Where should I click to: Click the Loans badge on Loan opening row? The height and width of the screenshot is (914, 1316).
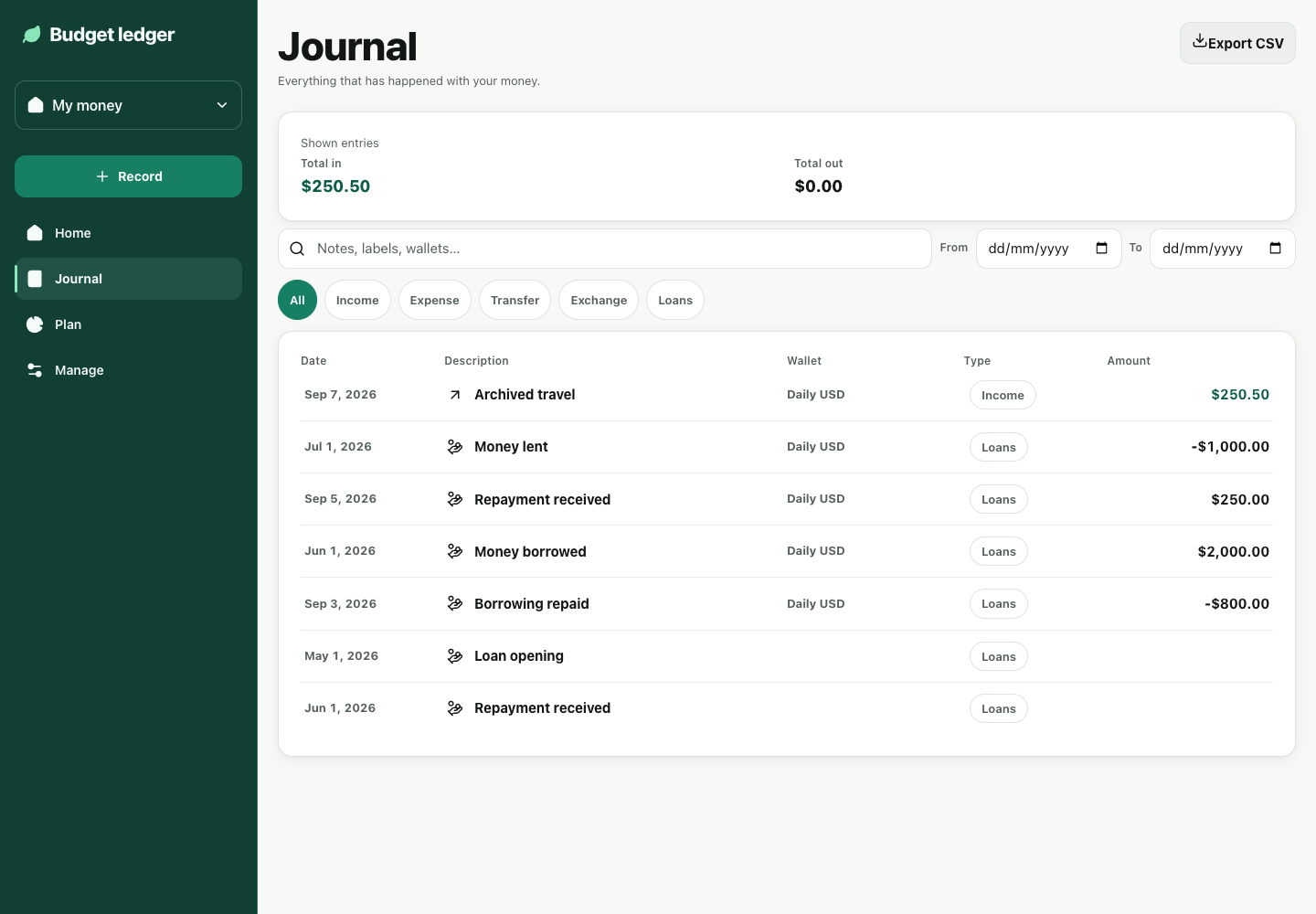point(999,656)
